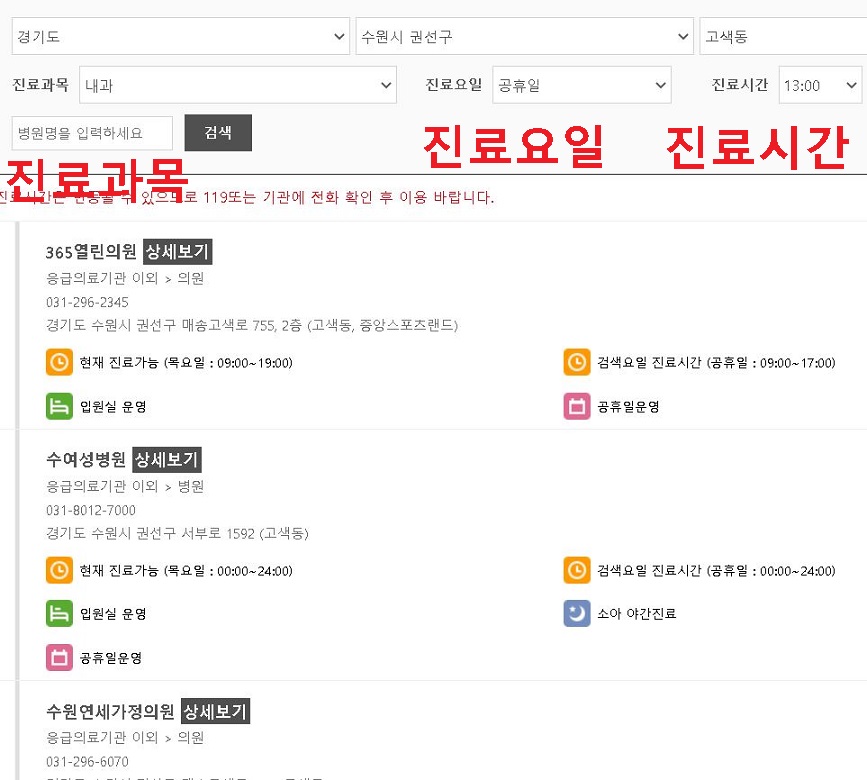Image resolution: width=867 pixels, height=780 pixels.
Task: Select the 수원연세가정의원 clinic name
Action: click(110, 711)
